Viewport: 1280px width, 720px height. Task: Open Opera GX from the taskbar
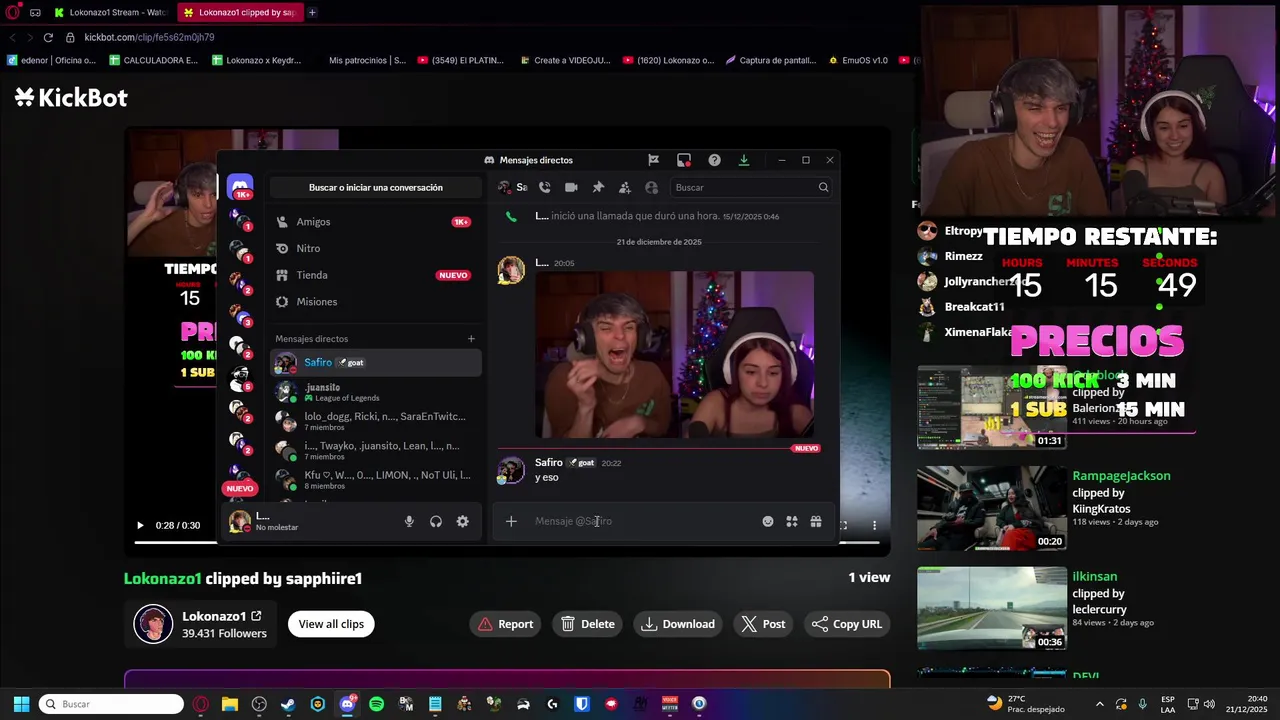pos(200,704)
